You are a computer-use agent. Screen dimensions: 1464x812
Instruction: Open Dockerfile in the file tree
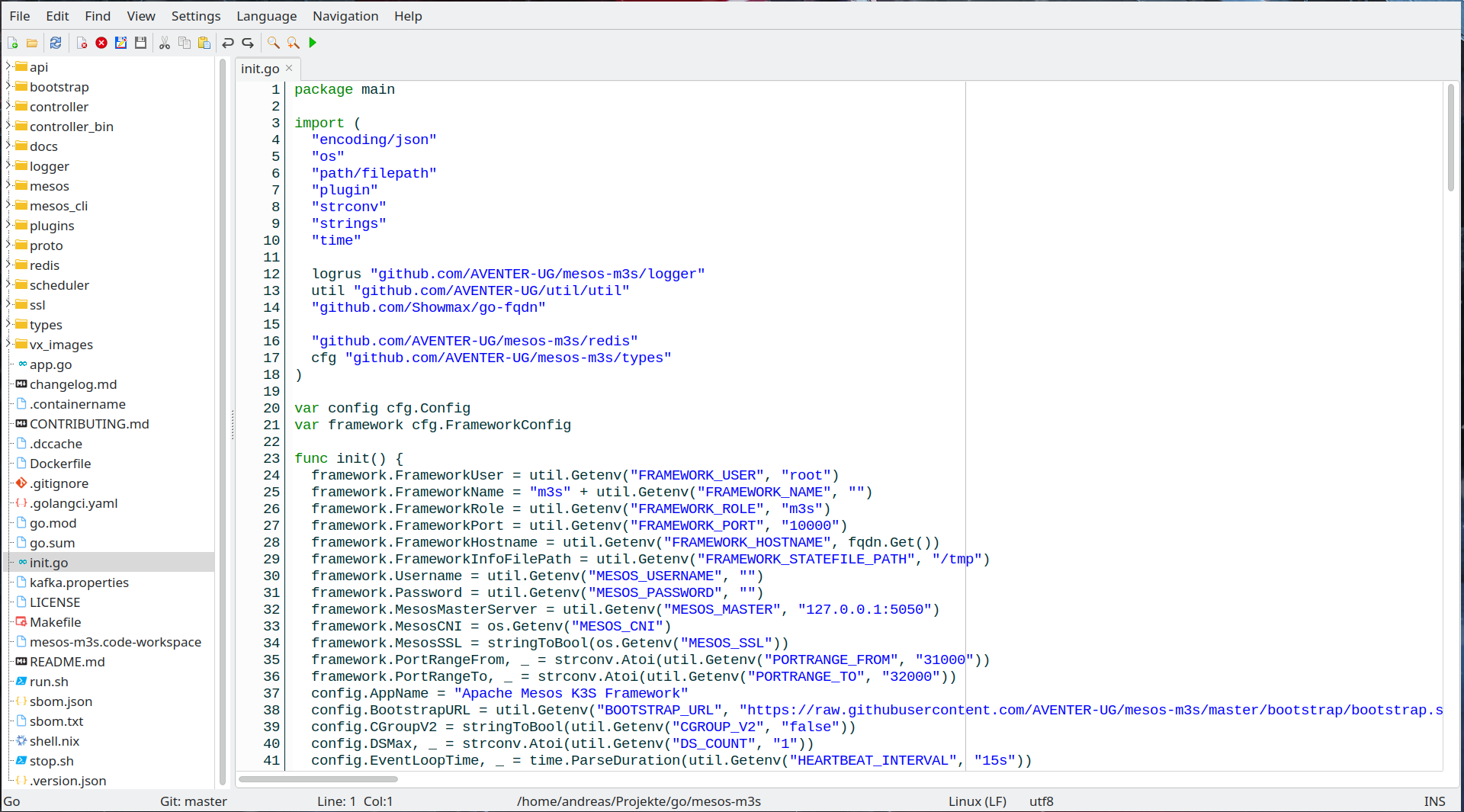[x=60, y=464]
